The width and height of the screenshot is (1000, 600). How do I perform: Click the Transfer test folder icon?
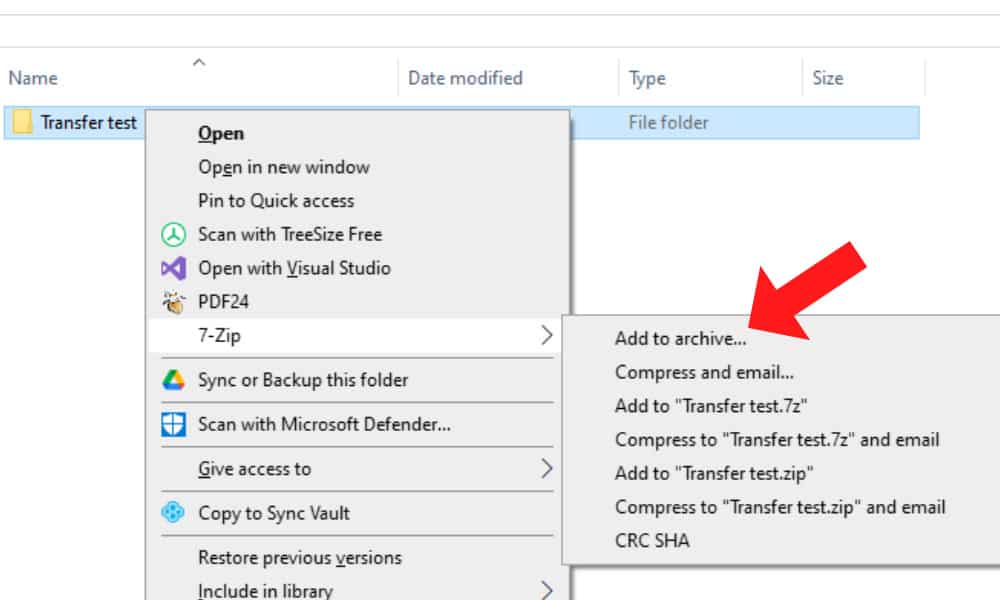click(x=23, y=123)
